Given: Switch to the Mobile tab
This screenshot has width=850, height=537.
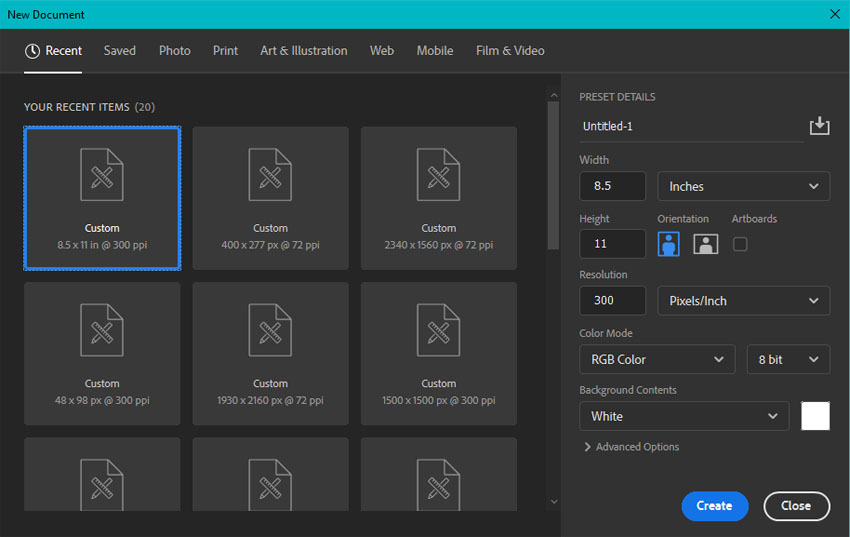Looking at the screenshot, I should (x=435, y=51).
